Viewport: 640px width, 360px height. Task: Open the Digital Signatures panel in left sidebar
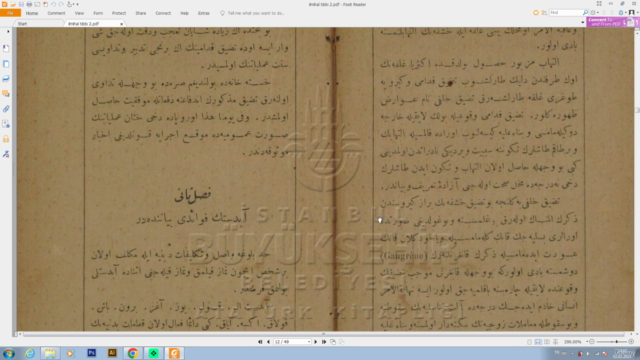(x=6, y=154)
